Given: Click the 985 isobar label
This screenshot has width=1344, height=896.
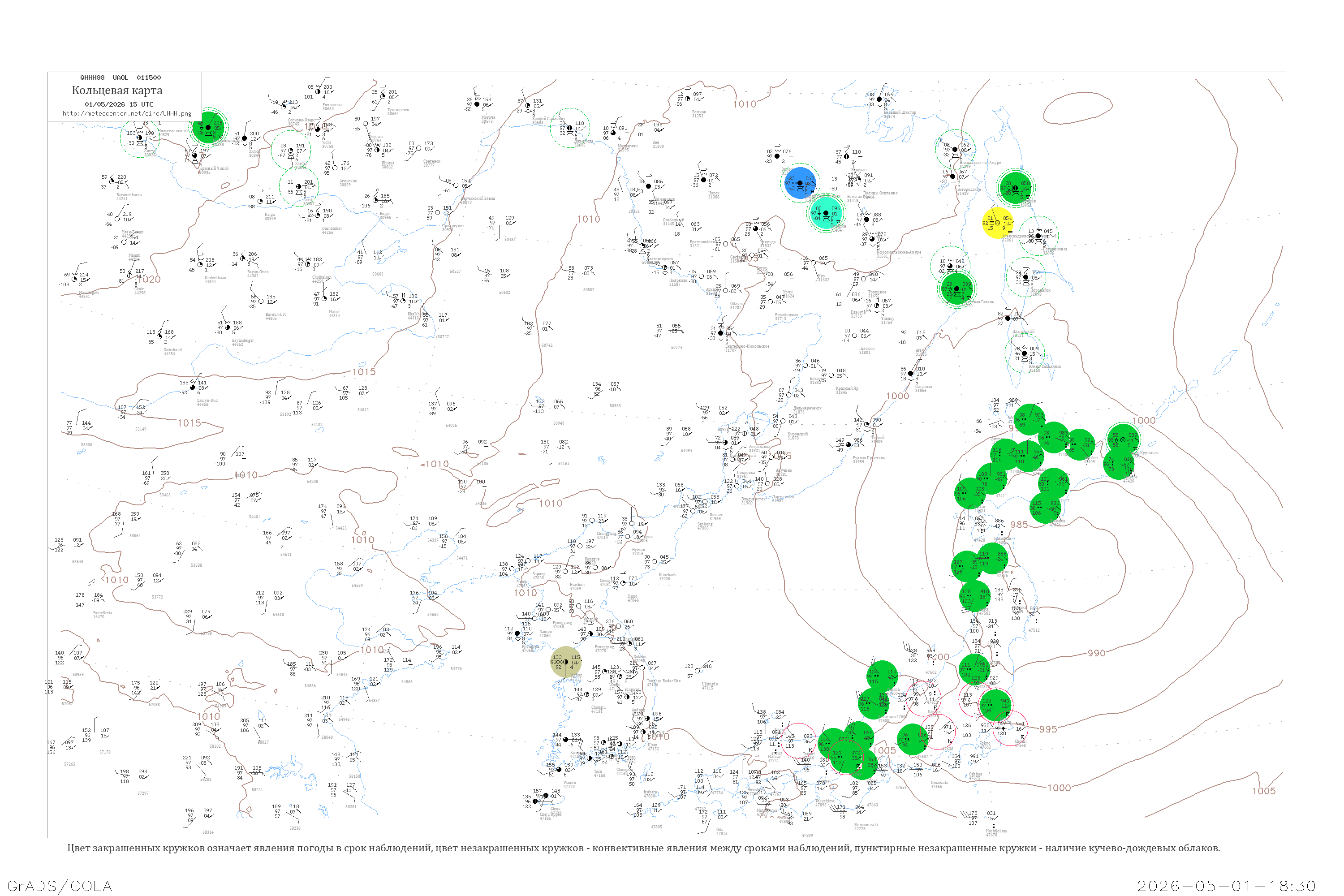Looking at the screenshot, I should tap(1019, 525).
